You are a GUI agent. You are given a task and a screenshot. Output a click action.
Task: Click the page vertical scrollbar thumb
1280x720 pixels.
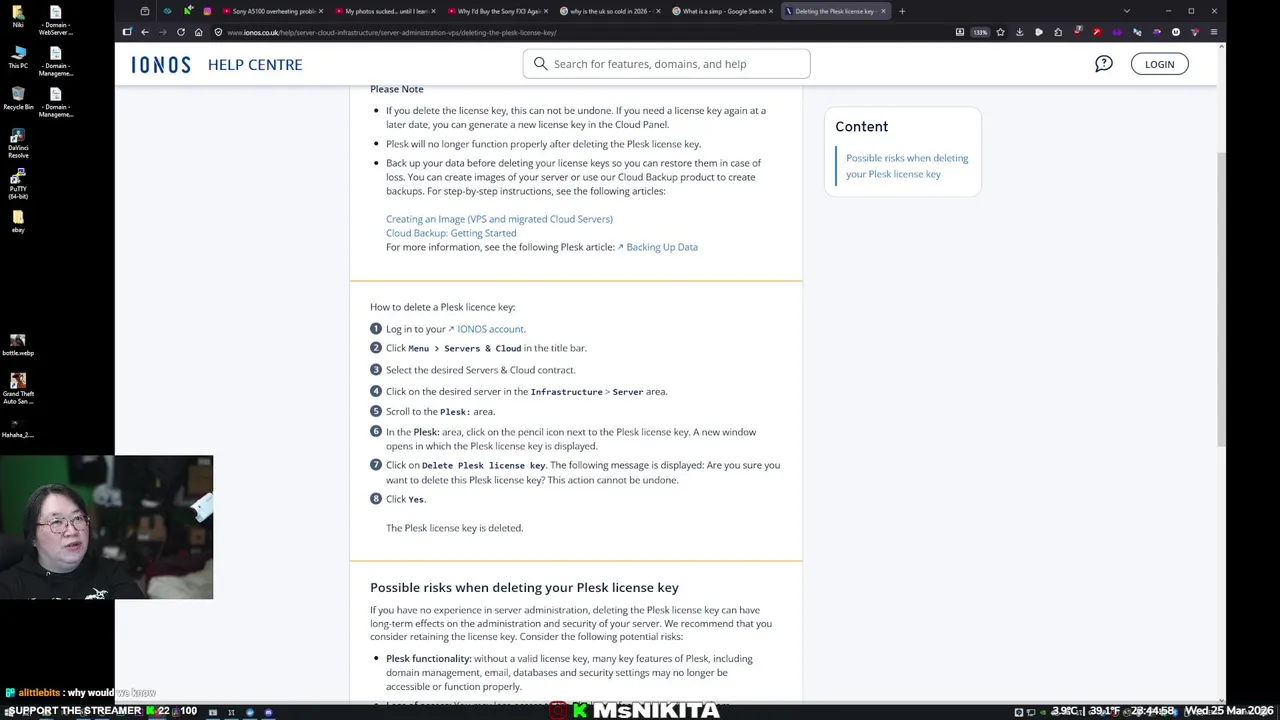(x=1221, y=300)
